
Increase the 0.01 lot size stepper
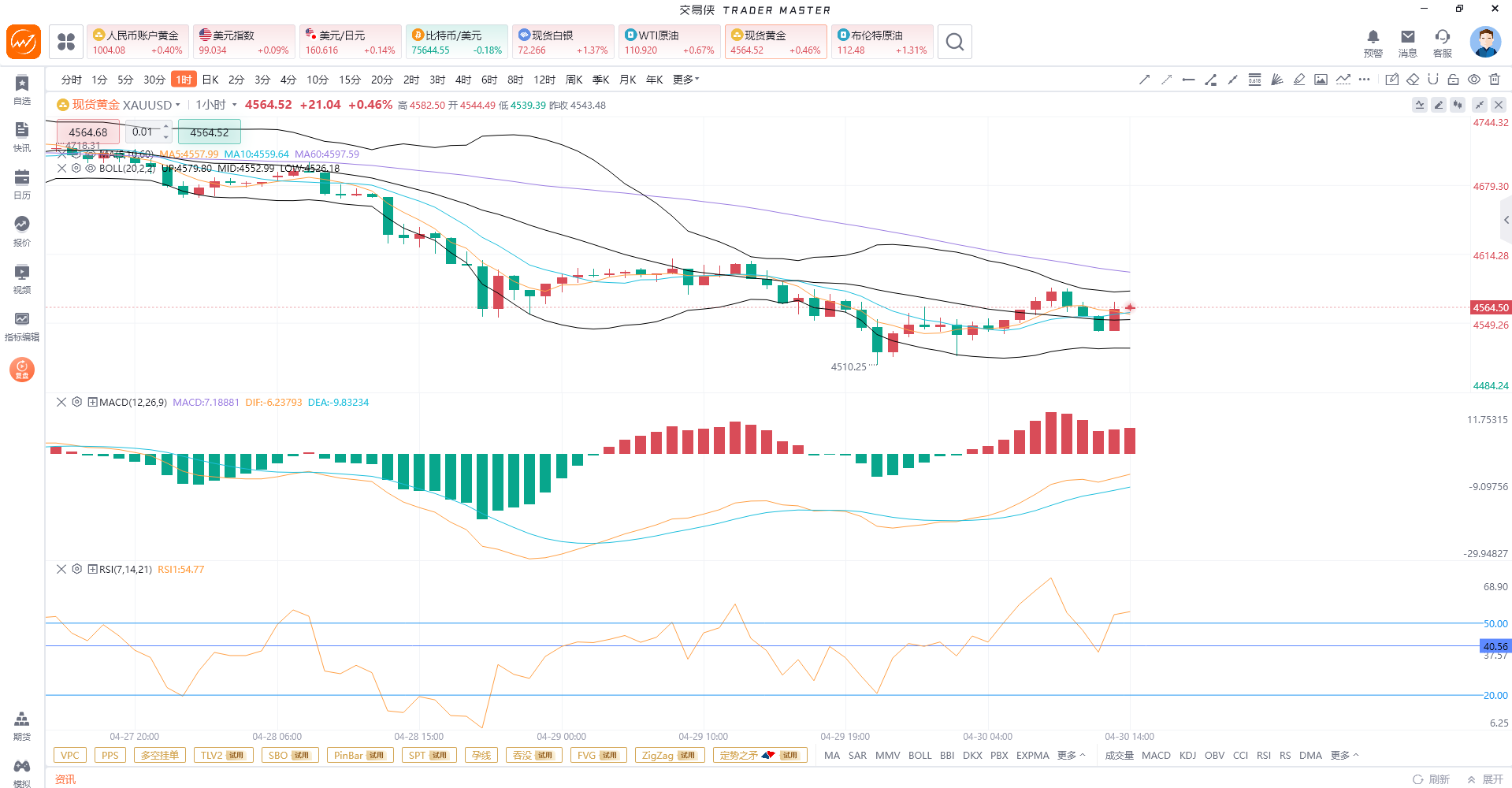click(165, 127)
